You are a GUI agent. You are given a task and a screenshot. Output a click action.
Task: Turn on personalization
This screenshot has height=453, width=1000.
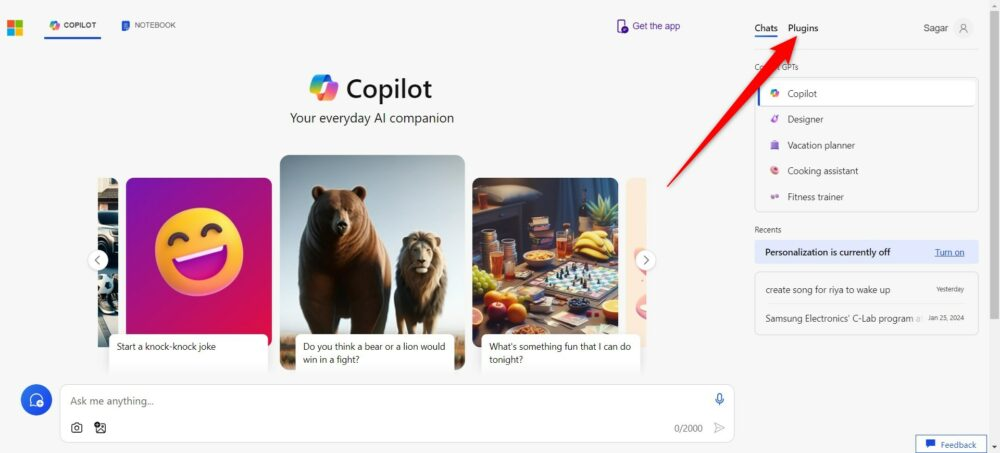949,252
